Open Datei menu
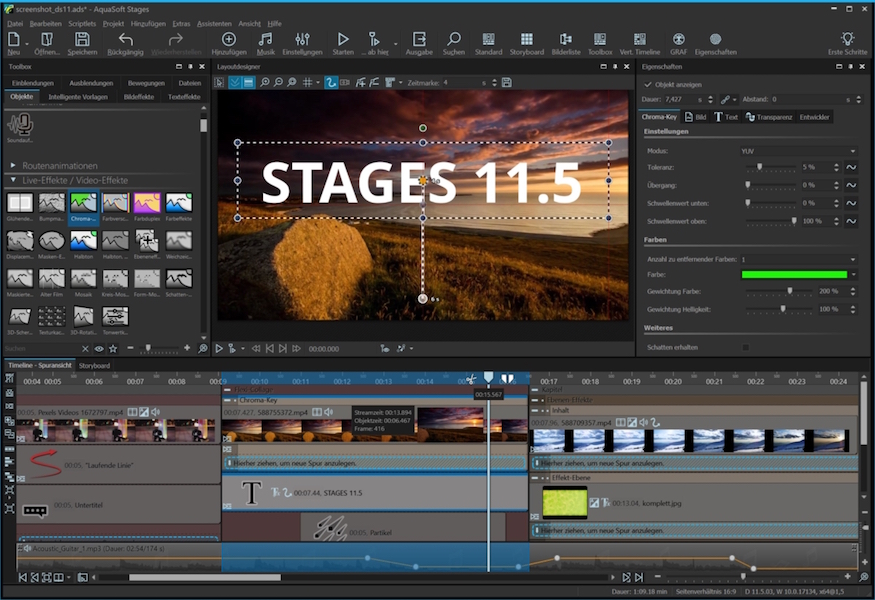The width and height of the screenshot is (875, 600). 15,23
